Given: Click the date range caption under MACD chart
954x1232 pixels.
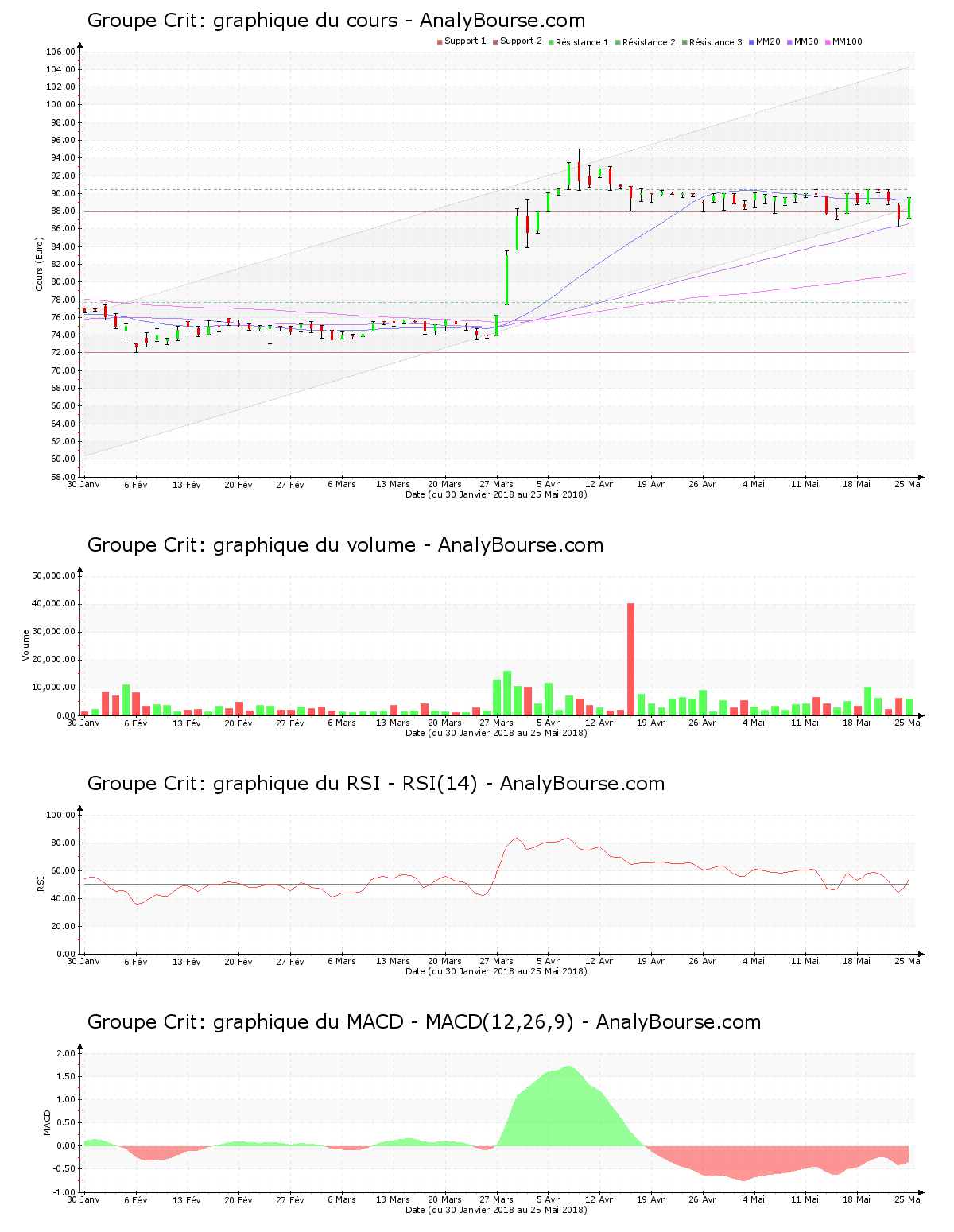Looking at the screenshot, I should [496, 1210].
